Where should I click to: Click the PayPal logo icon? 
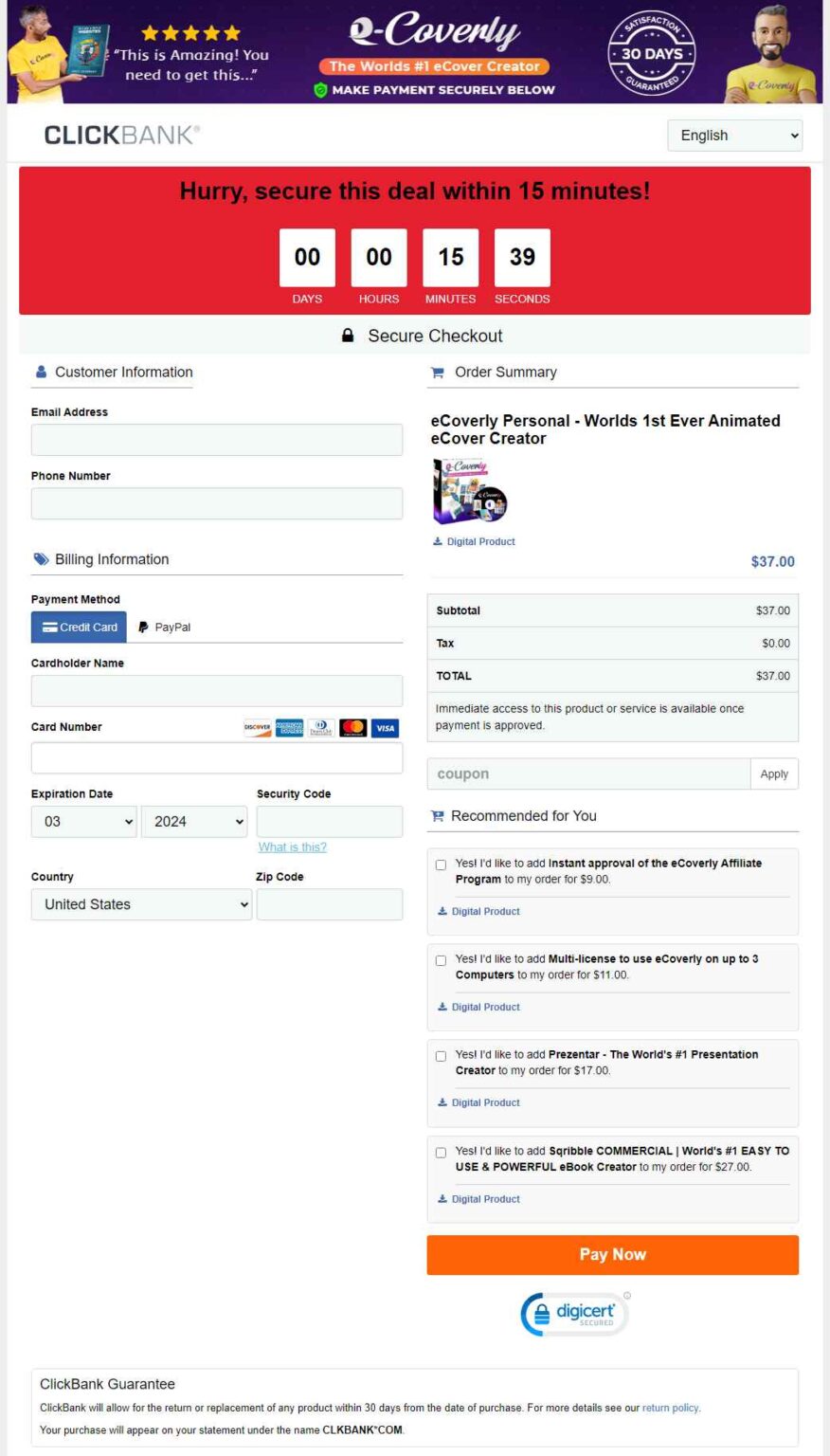pyautogui.click(x=143, y=628)
